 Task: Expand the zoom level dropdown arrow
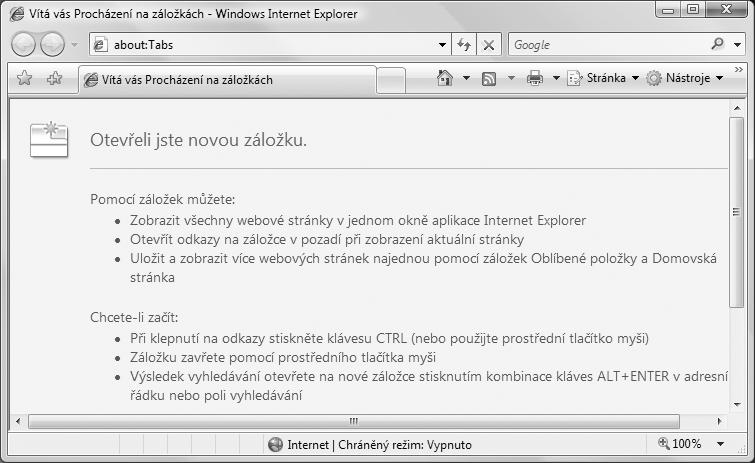pyautogui.click(x=722, y=444)
